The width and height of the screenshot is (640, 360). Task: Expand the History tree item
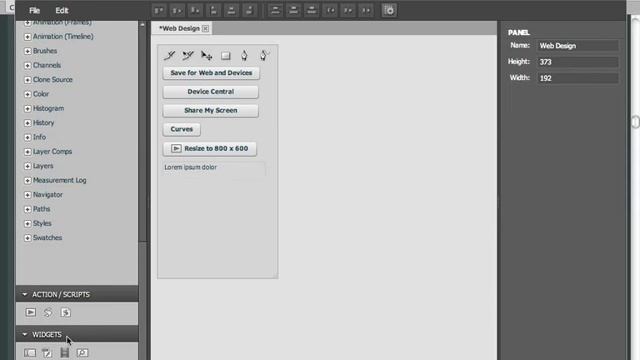(27, 123)
